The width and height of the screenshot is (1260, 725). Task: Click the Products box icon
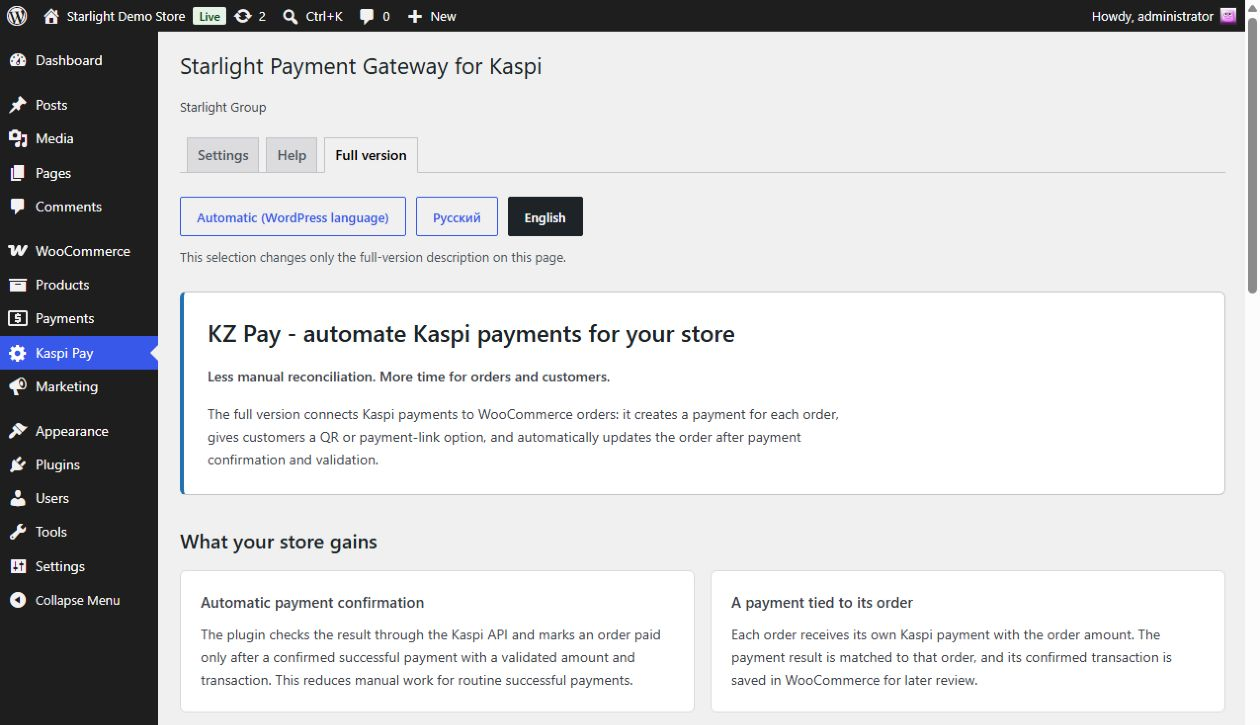pyautogui.click(x=18, y=285)
